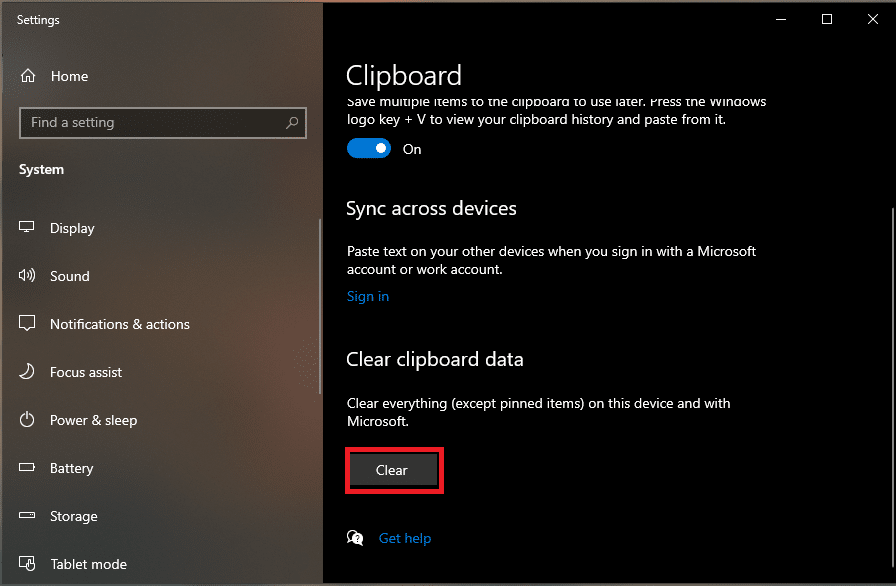Viewport: 896px width, 586px height.
Task: Open the Get help link
Action: point(404,537)
